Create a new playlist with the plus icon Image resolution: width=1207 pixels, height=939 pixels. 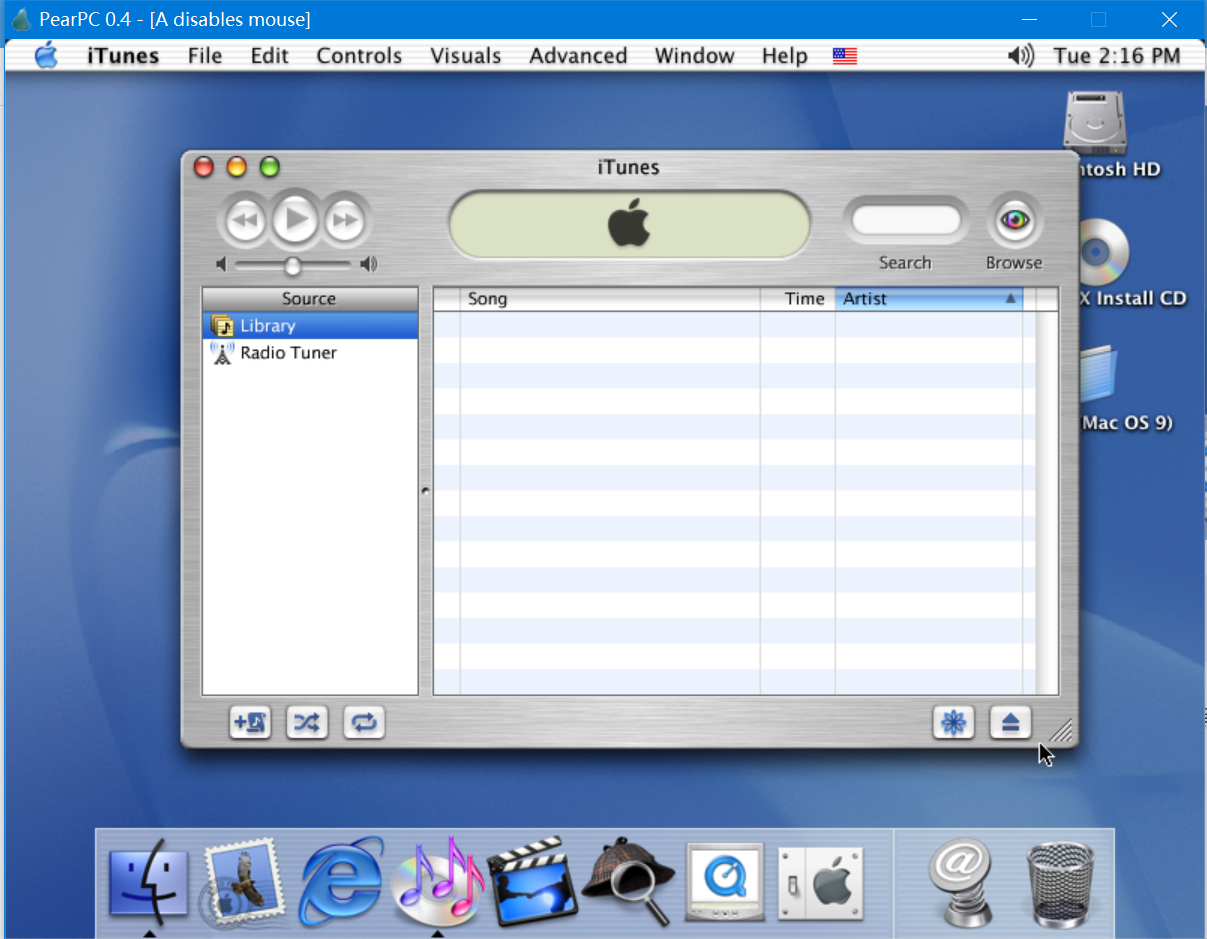pos(250,722)
